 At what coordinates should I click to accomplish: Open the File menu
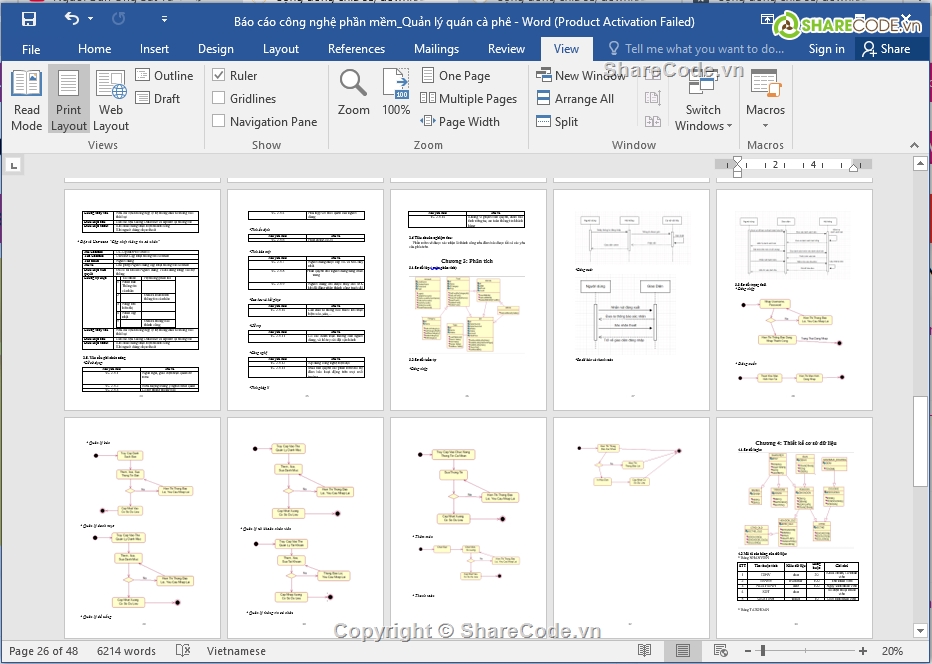(x=31, y=49)
